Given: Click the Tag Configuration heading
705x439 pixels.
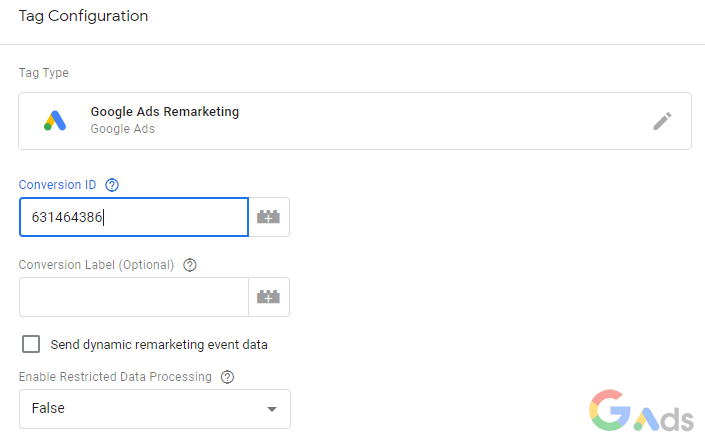Looking at the screenshot, I should tap(83, 16).
